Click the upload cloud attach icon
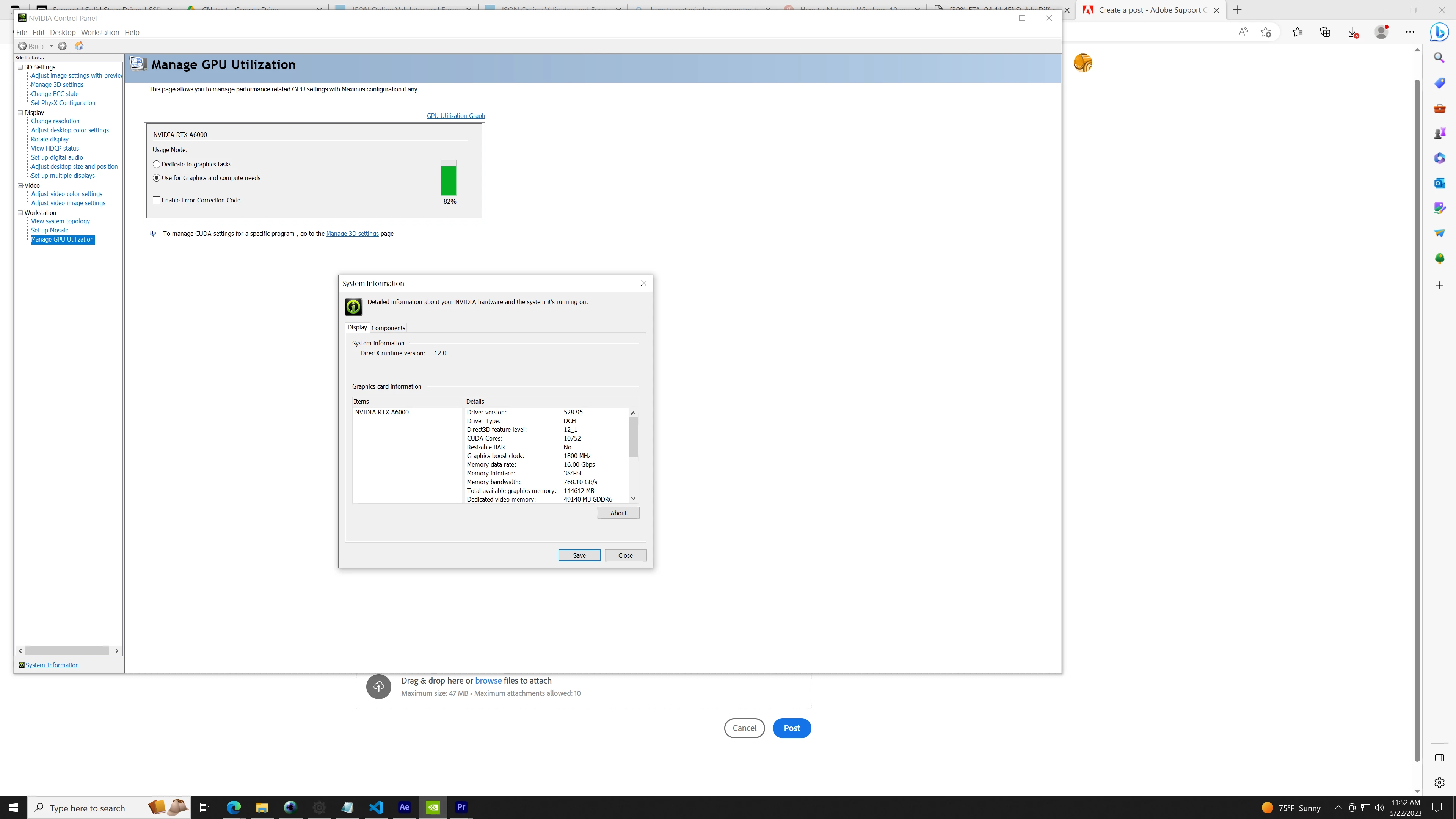 (x=379, y=686)
